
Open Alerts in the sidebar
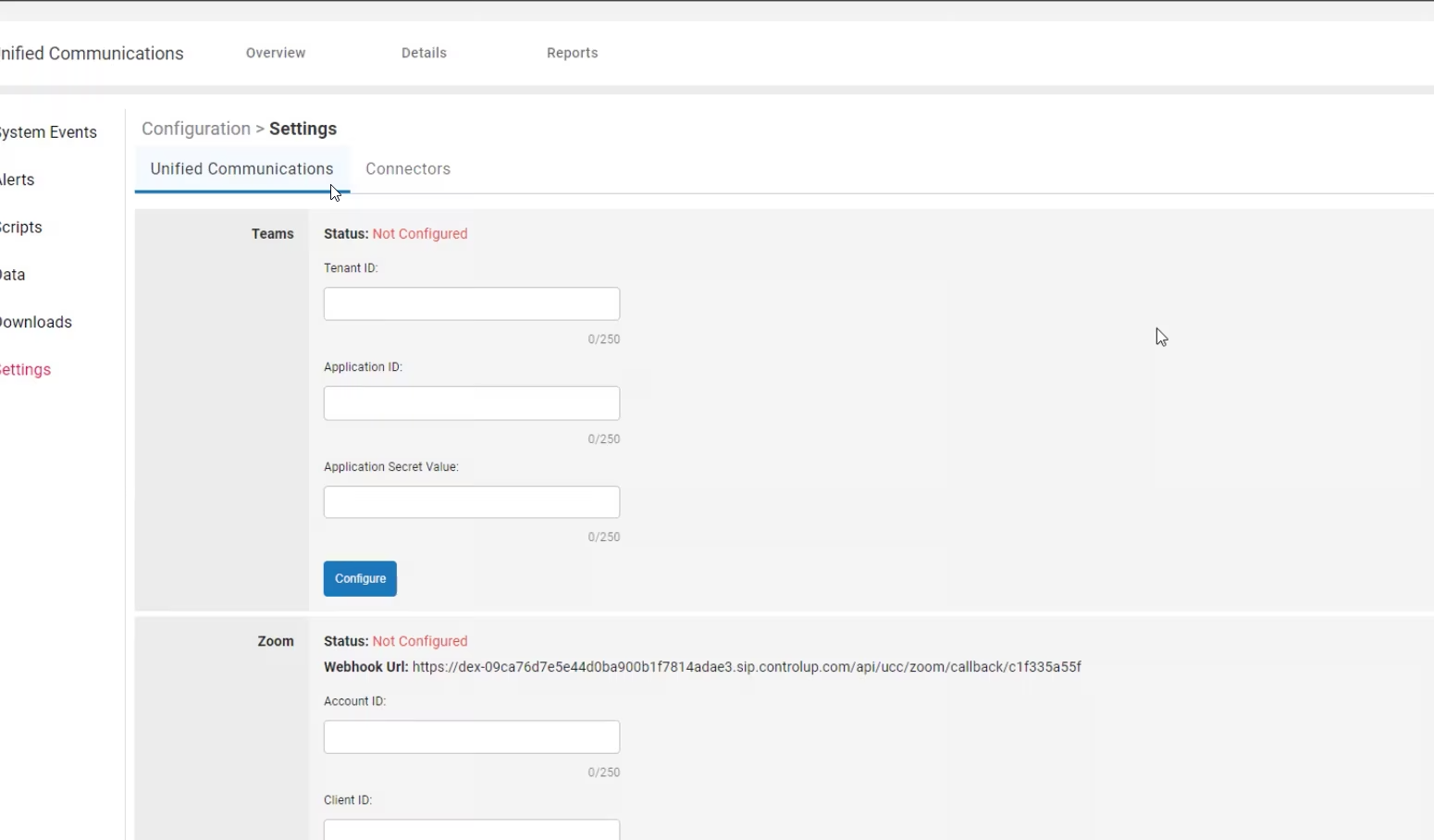click(18, 179)
